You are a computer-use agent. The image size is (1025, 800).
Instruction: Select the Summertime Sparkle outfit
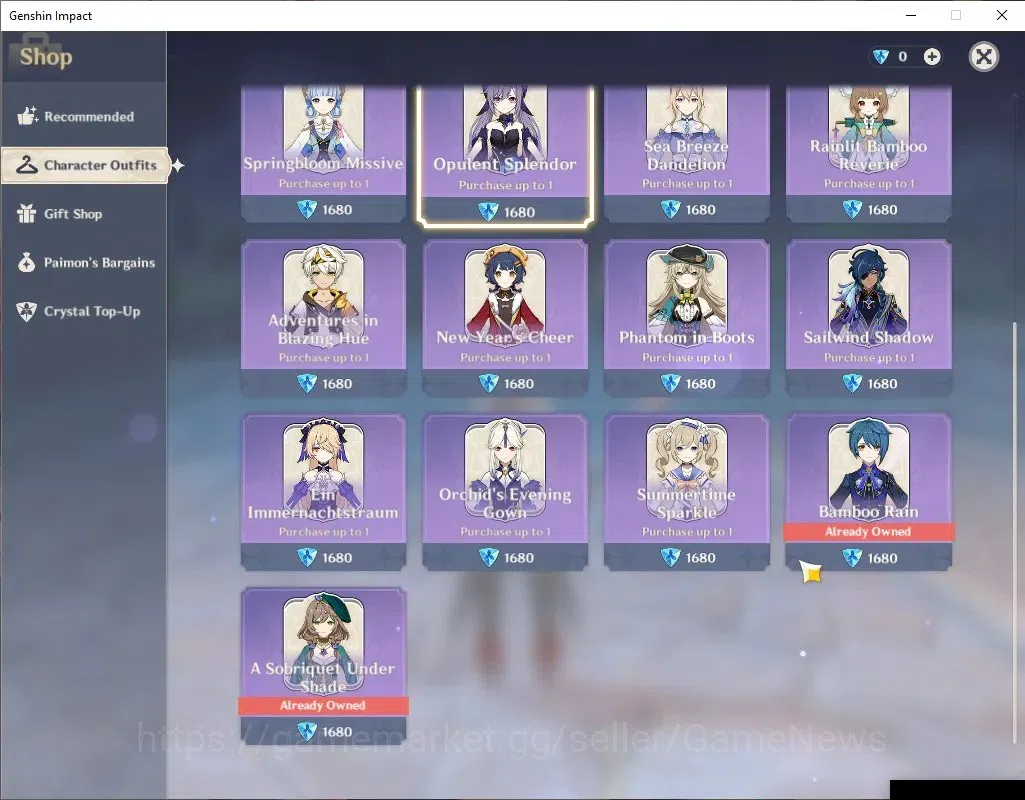(x=686, y=492)
